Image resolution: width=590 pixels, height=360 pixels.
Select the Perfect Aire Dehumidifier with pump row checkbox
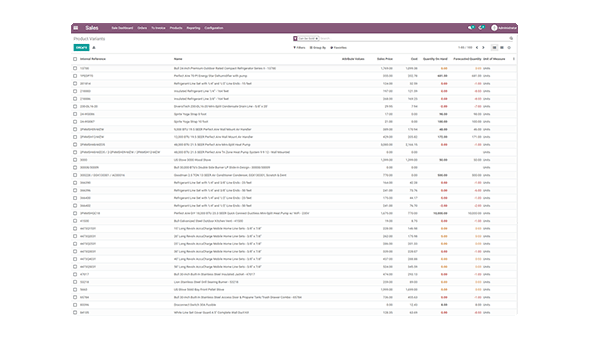coord(75,76)
